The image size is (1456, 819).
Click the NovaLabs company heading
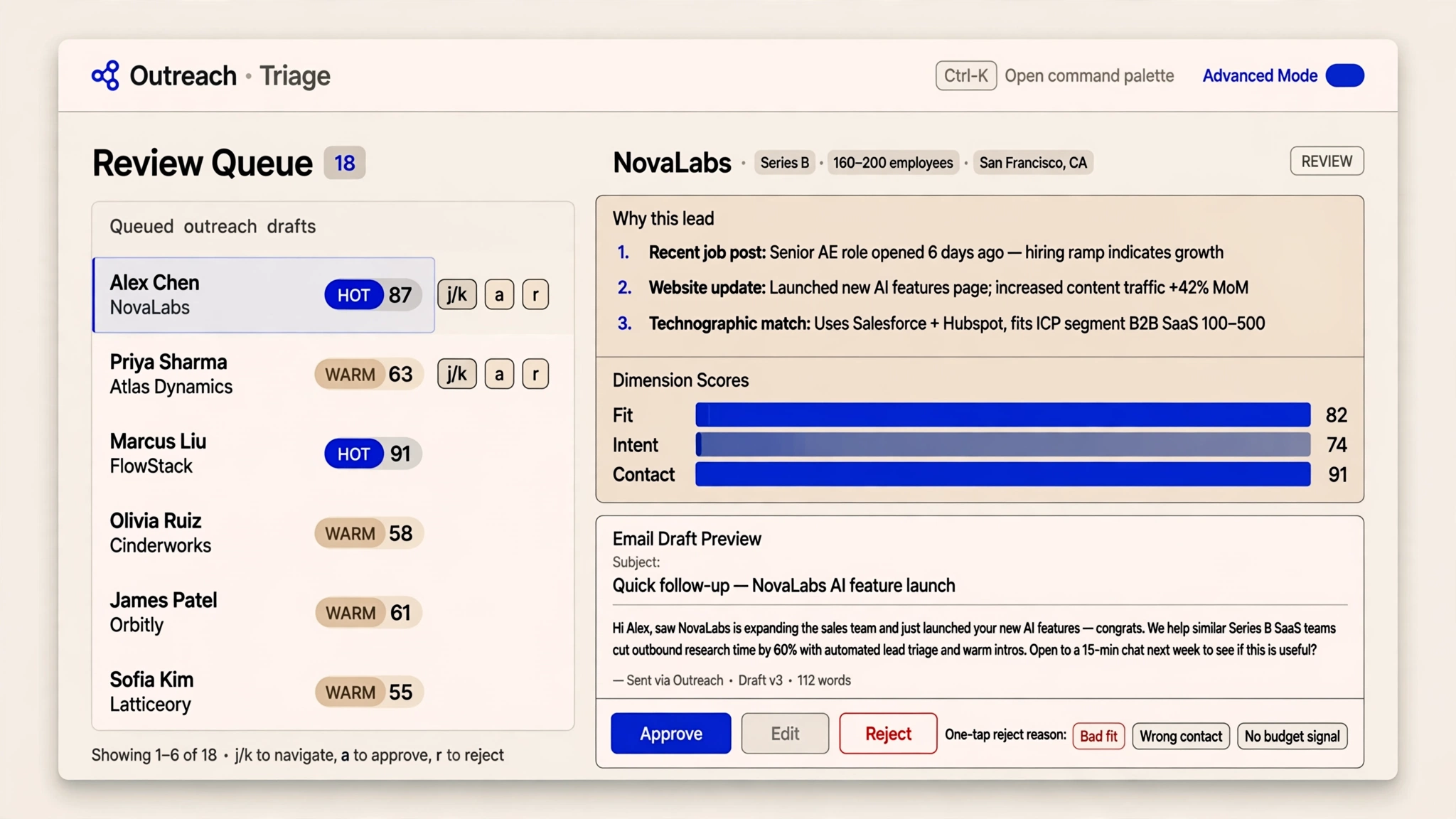tap(672, 163)
